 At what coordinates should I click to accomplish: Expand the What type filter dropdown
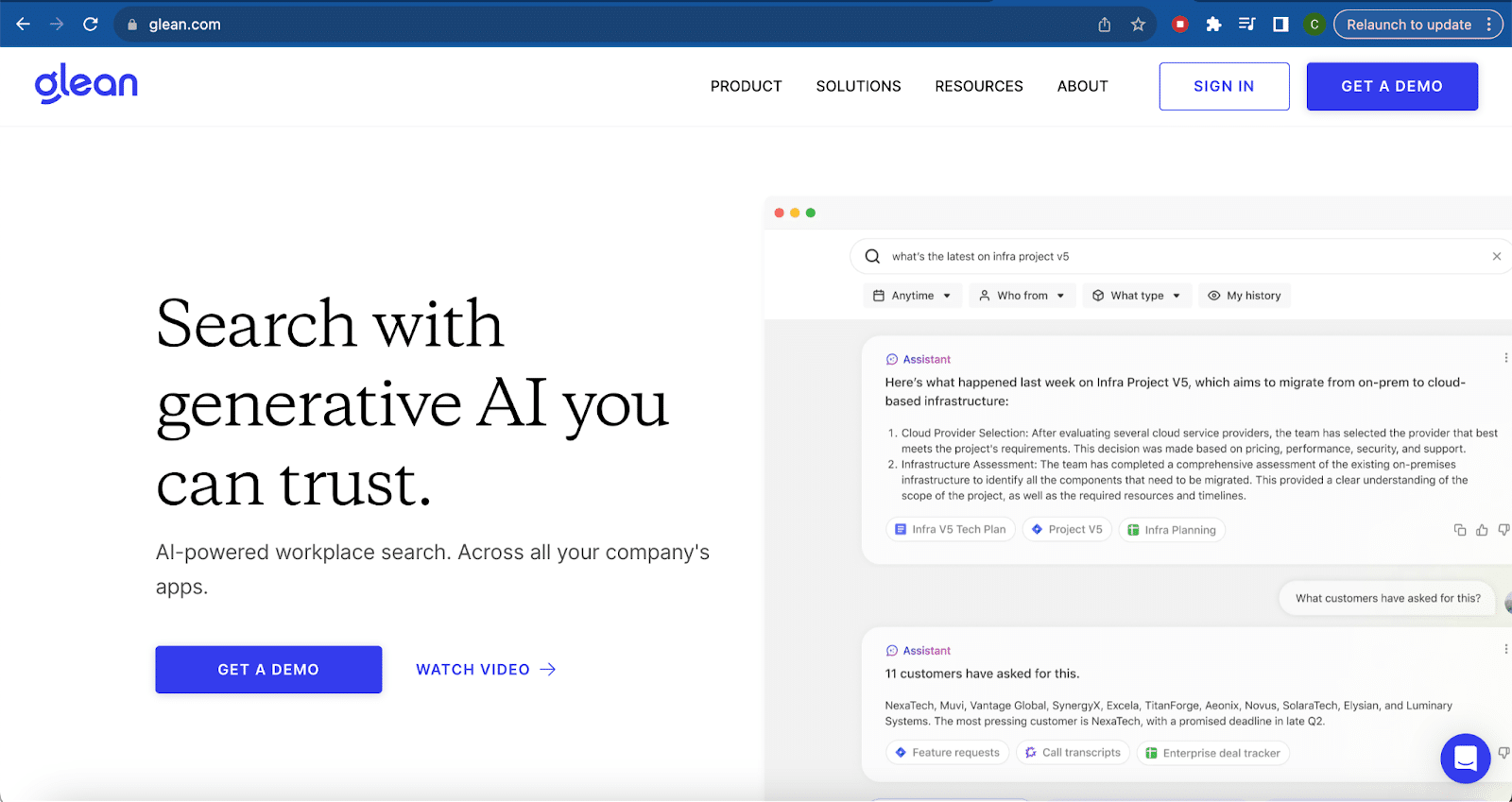click(x=1137, y=296)
